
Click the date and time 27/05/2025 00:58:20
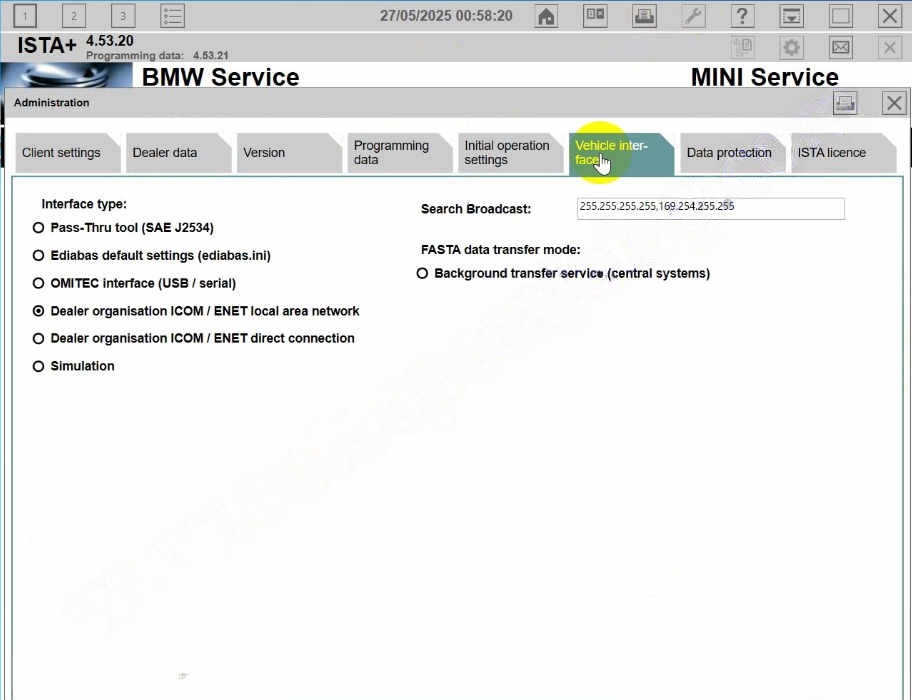tap(446, 16)
